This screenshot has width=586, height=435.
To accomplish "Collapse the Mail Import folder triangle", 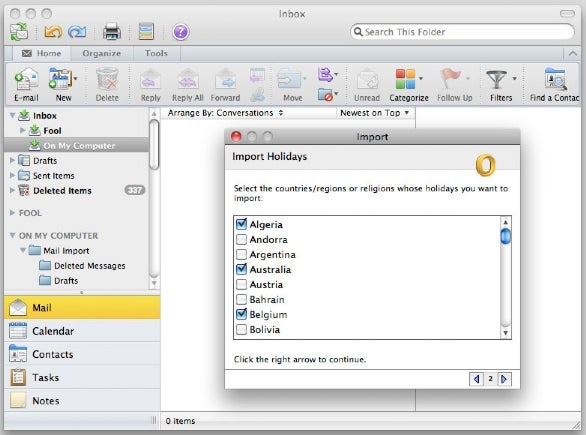I will click(23, 250).
